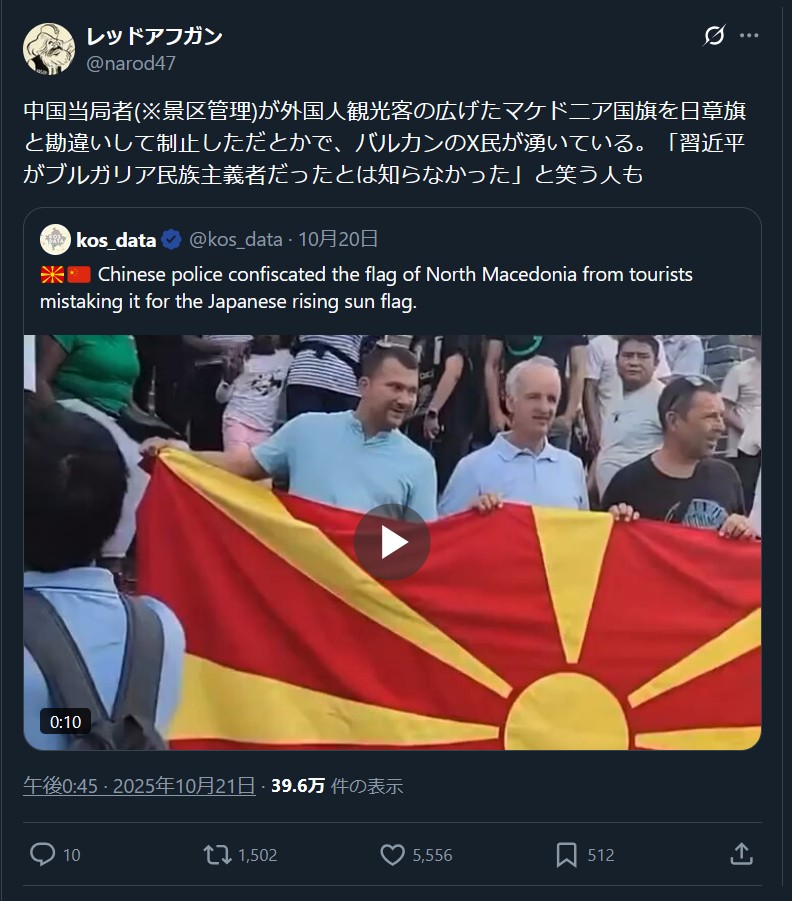Click the blue verified badge icon
This screenshot has width=792, height=901.
171,240
